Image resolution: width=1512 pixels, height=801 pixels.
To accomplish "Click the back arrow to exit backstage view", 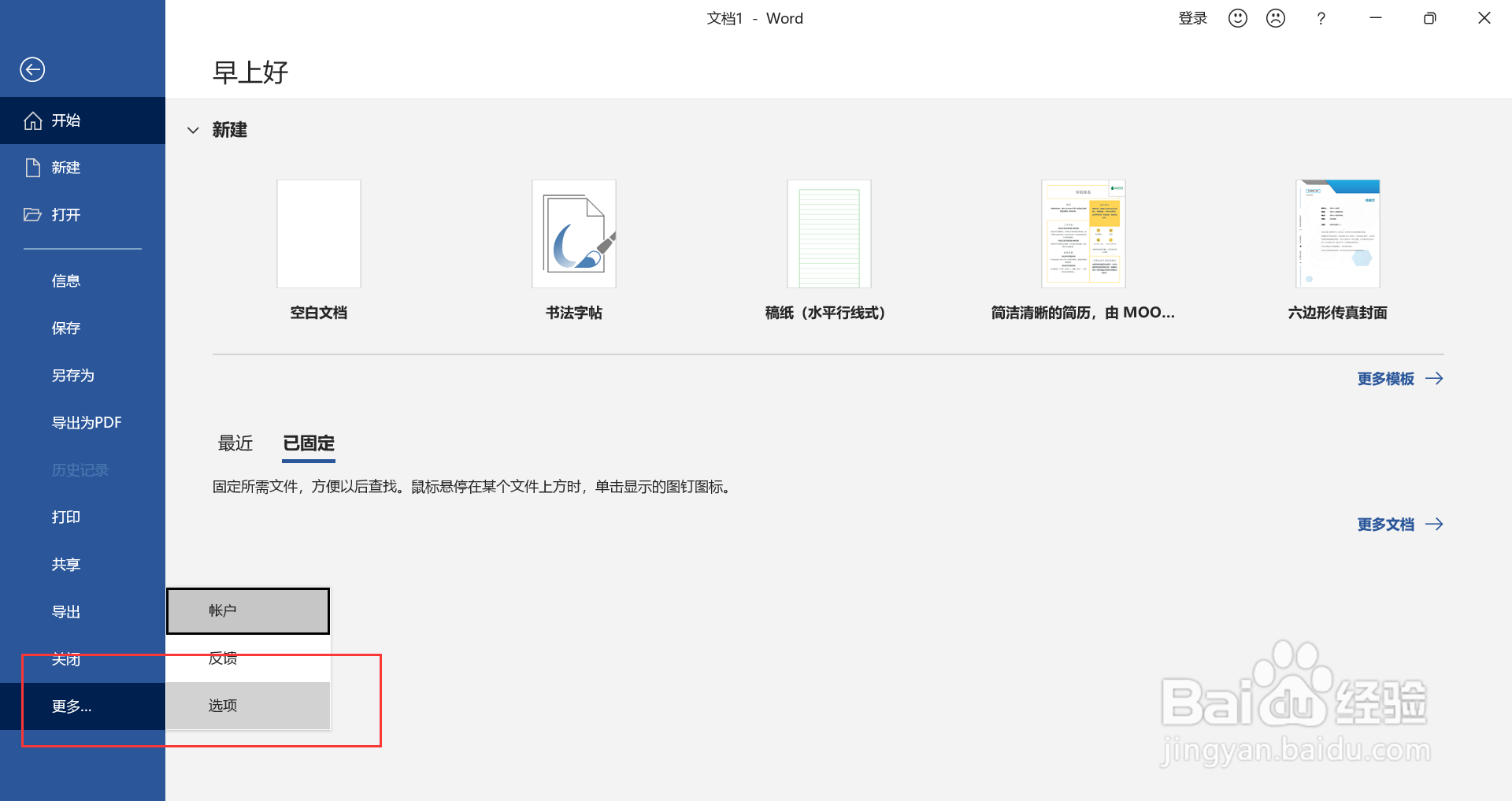I will click(32, 69).
